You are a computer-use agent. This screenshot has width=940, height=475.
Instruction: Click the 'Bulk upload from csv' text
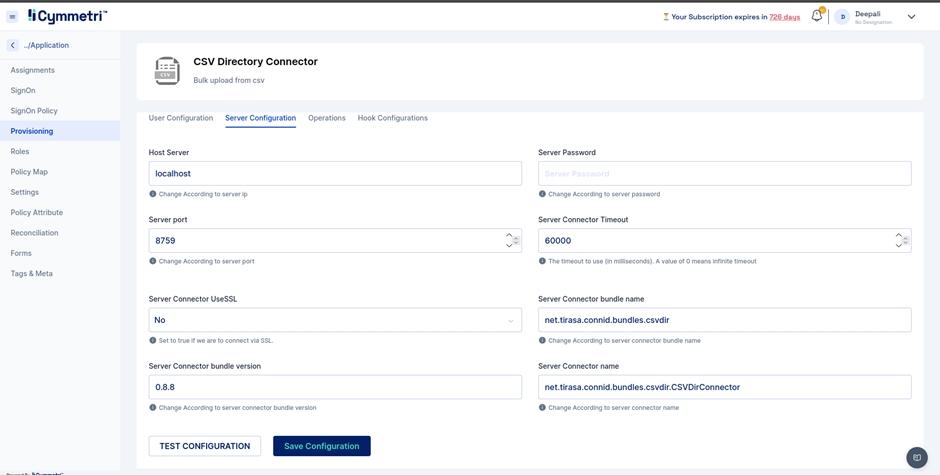tap(228, 80)
